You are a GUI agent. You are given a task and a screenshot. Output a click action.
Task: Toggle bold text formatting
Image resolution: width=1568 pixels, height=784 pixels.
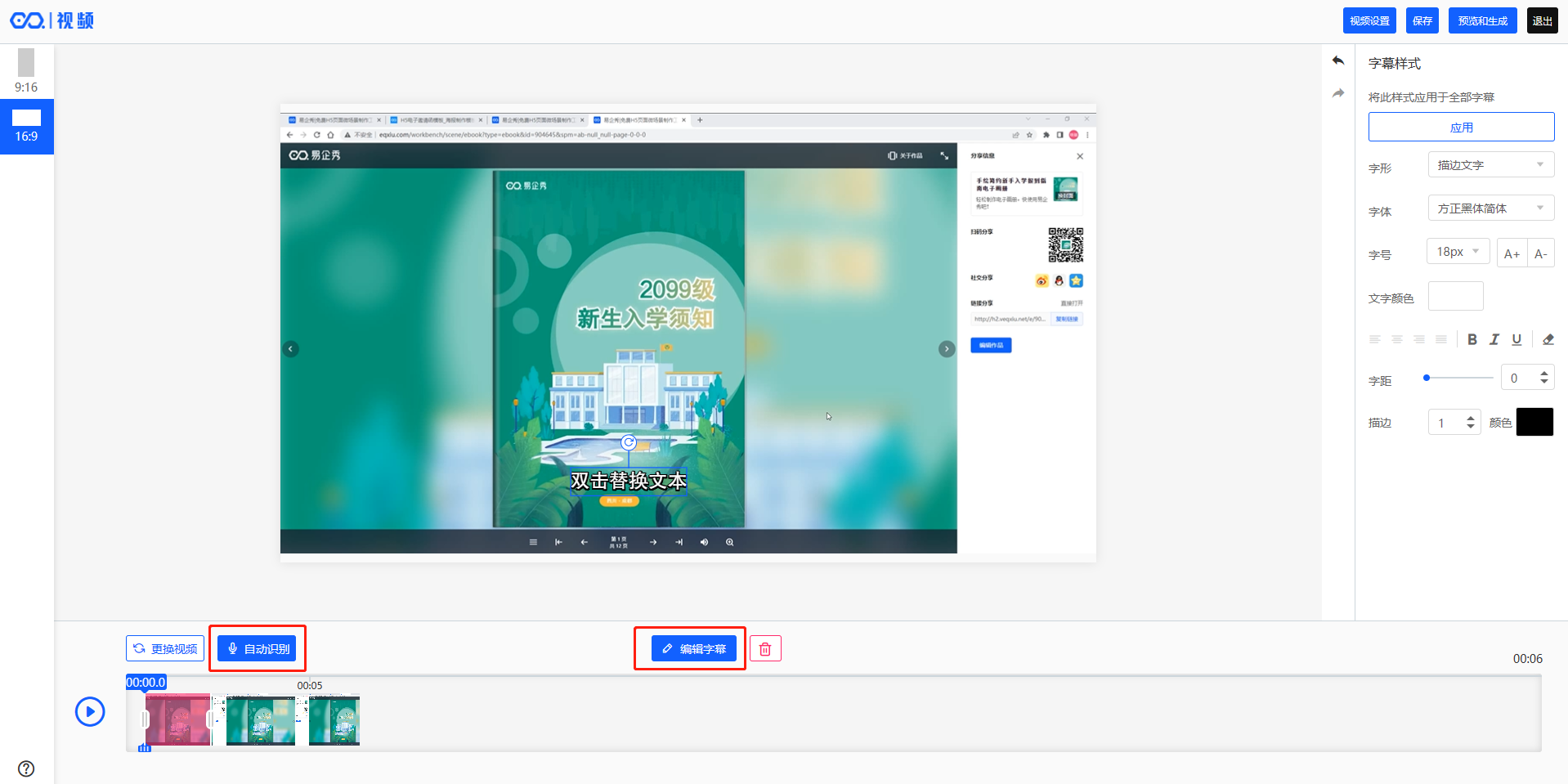coord(1472,339)
